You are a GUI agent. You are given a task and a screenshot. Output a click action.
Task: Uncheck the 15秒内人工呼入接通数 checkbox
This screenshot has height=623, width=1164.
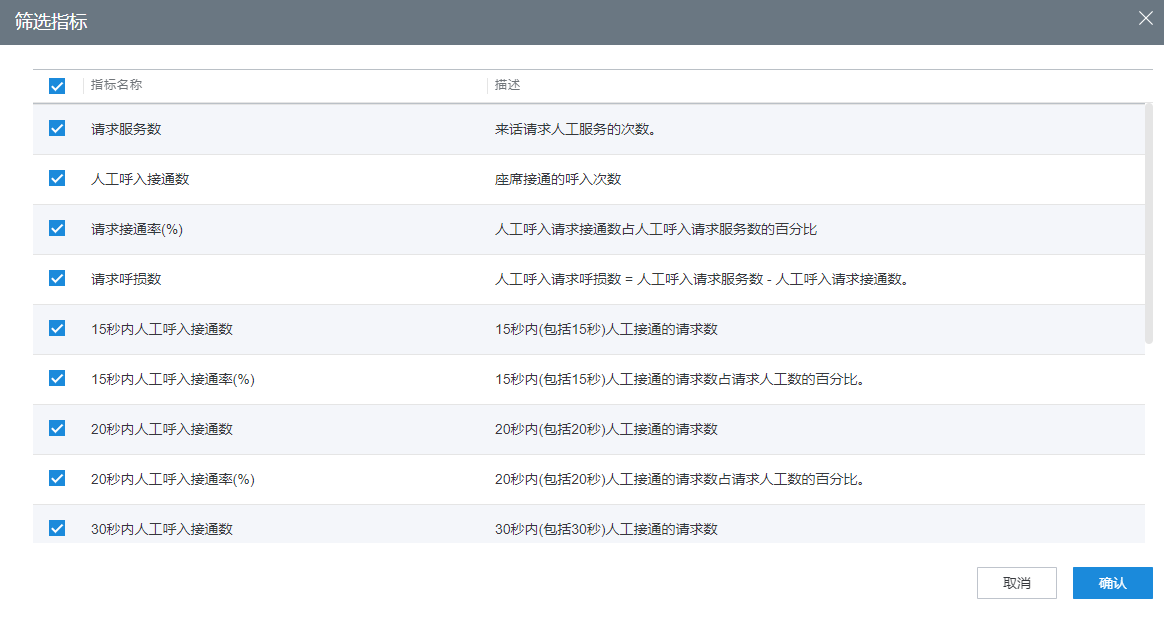tap(57, 328)
